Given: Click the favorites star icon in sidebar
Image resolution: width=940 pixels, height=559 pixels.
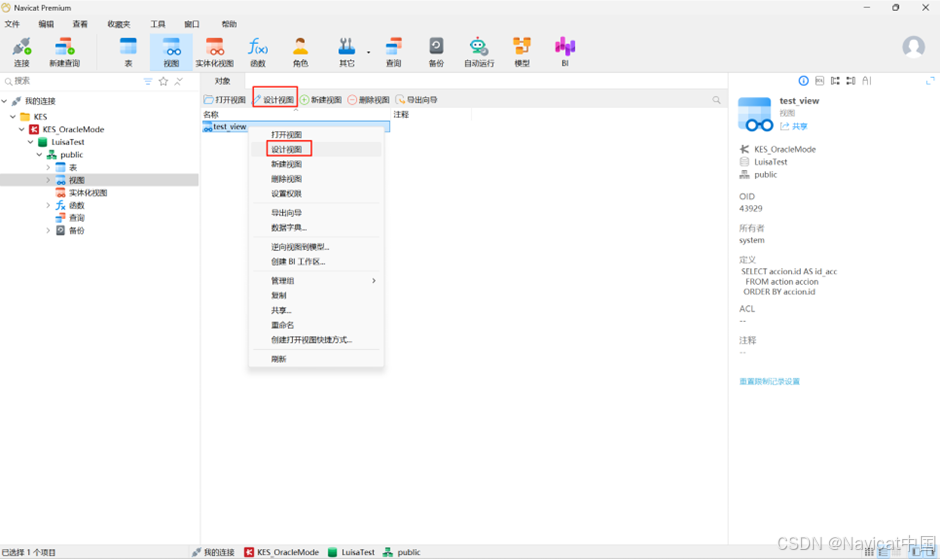Looking at the screenshot, I should tap(163, 82).
